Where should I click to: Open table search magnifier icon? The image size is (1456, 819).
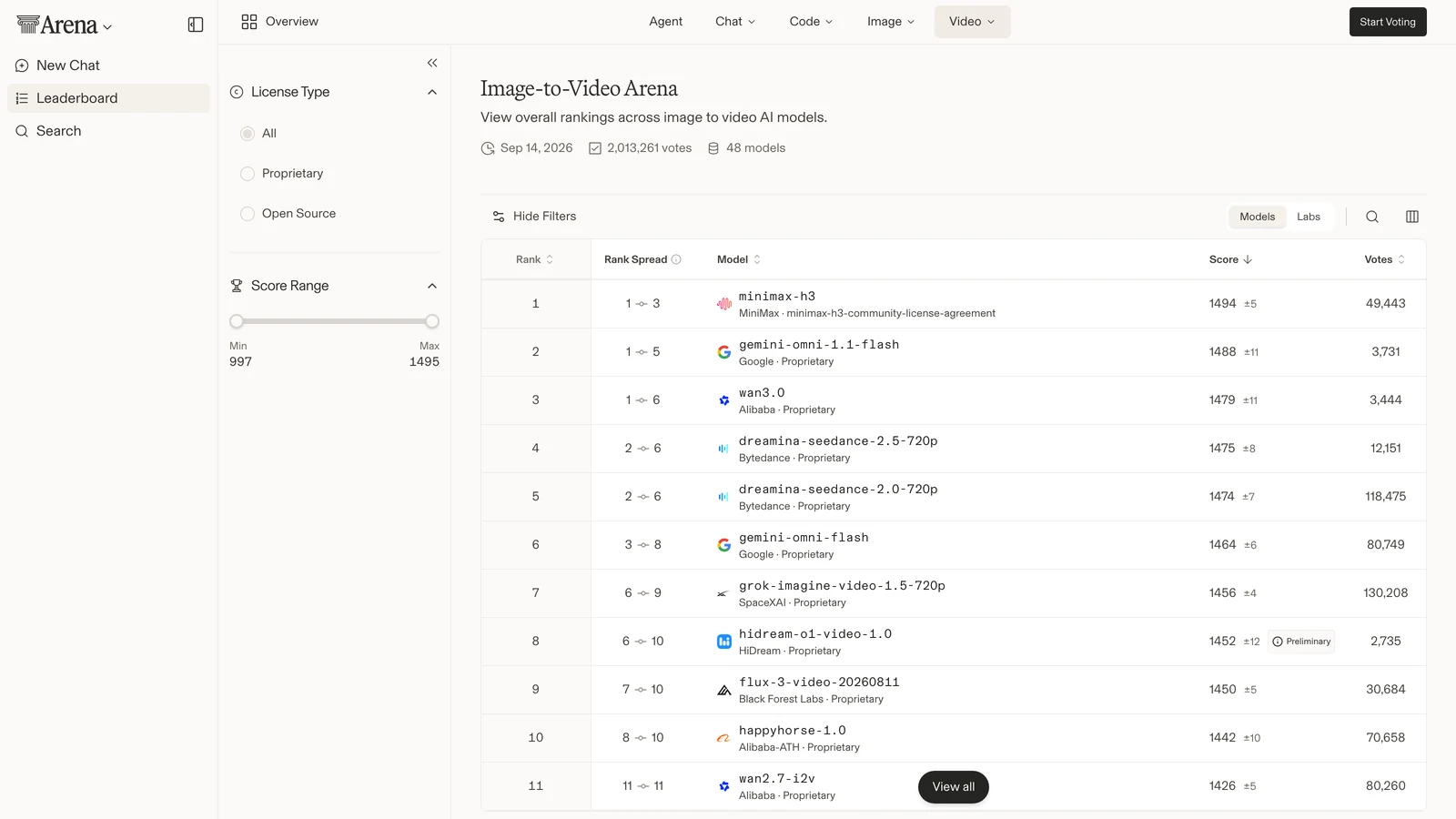point(1372,217)
